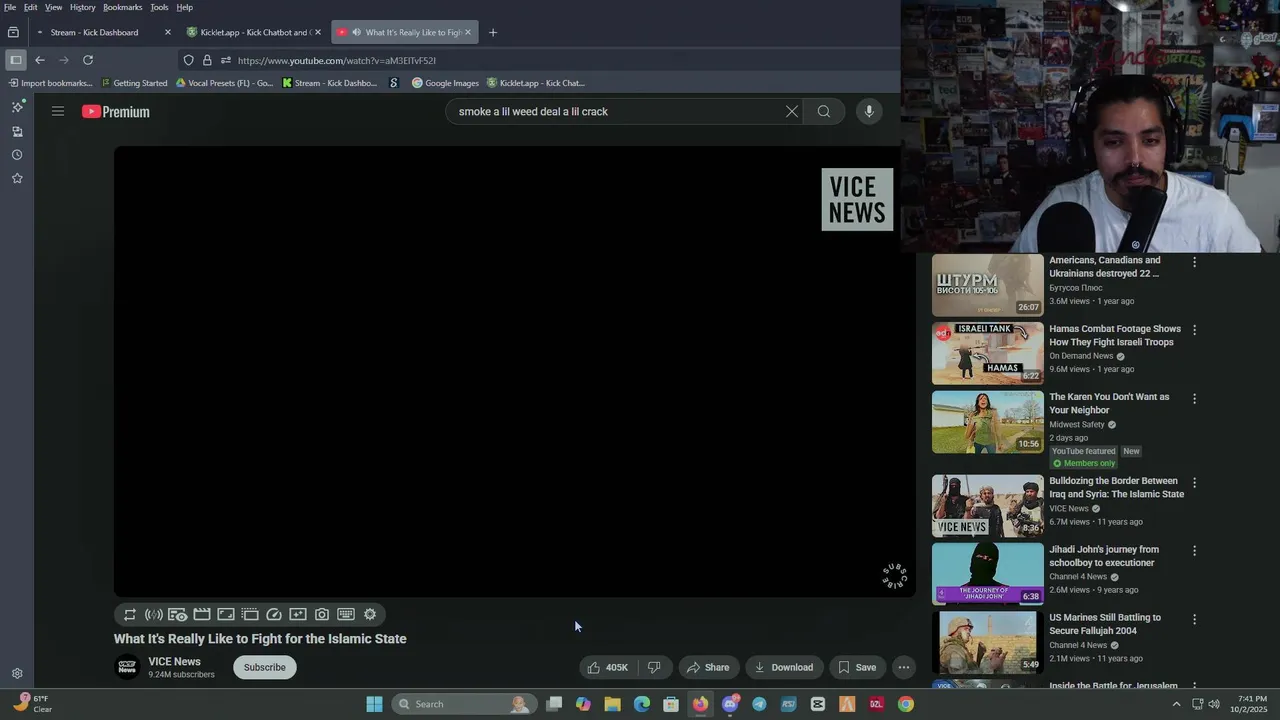This screenshot has width=1280, height=720.
Task: Open the Tools menu
Action: pos(159,7)
